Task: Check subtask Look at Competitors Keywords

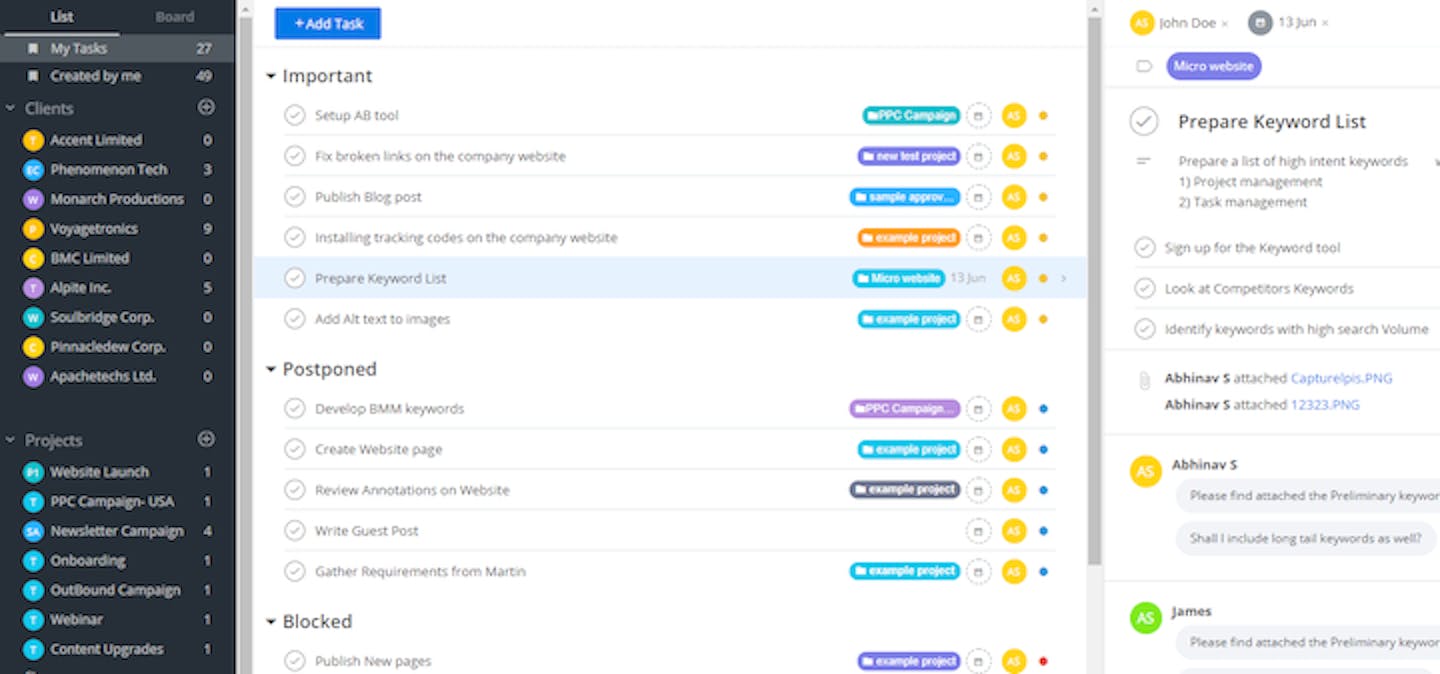Action: click(x=1144, y=289)
